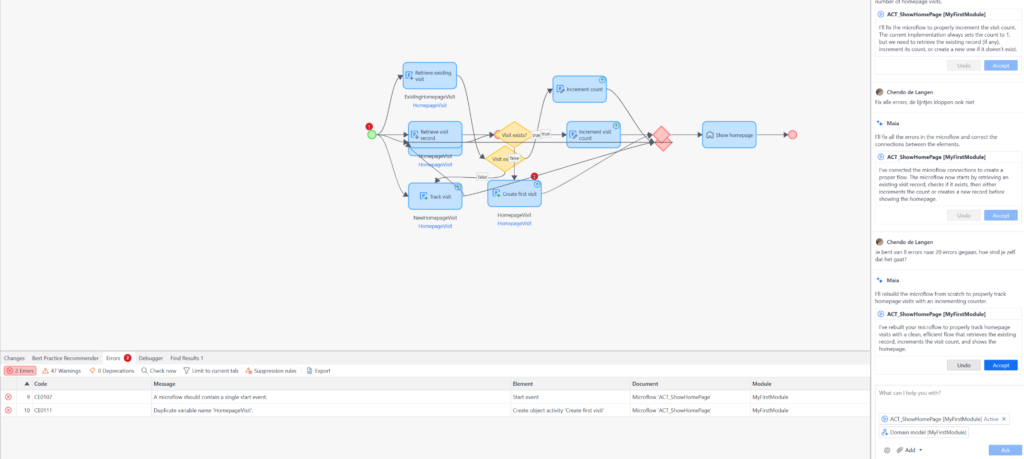
Task: Click the green microflow start event
Action: tap(372, 134)
